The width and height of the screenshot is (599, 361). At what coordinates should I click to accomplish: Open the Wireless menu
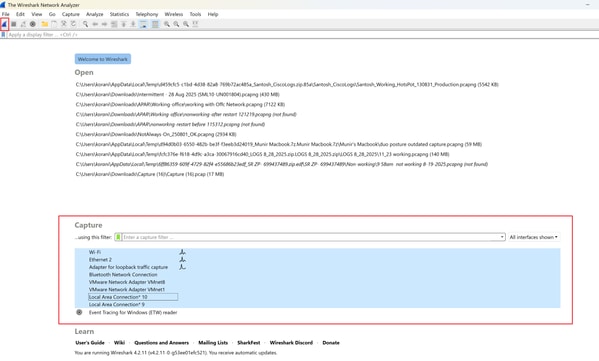pyautogui.click(x=174, y=14)
